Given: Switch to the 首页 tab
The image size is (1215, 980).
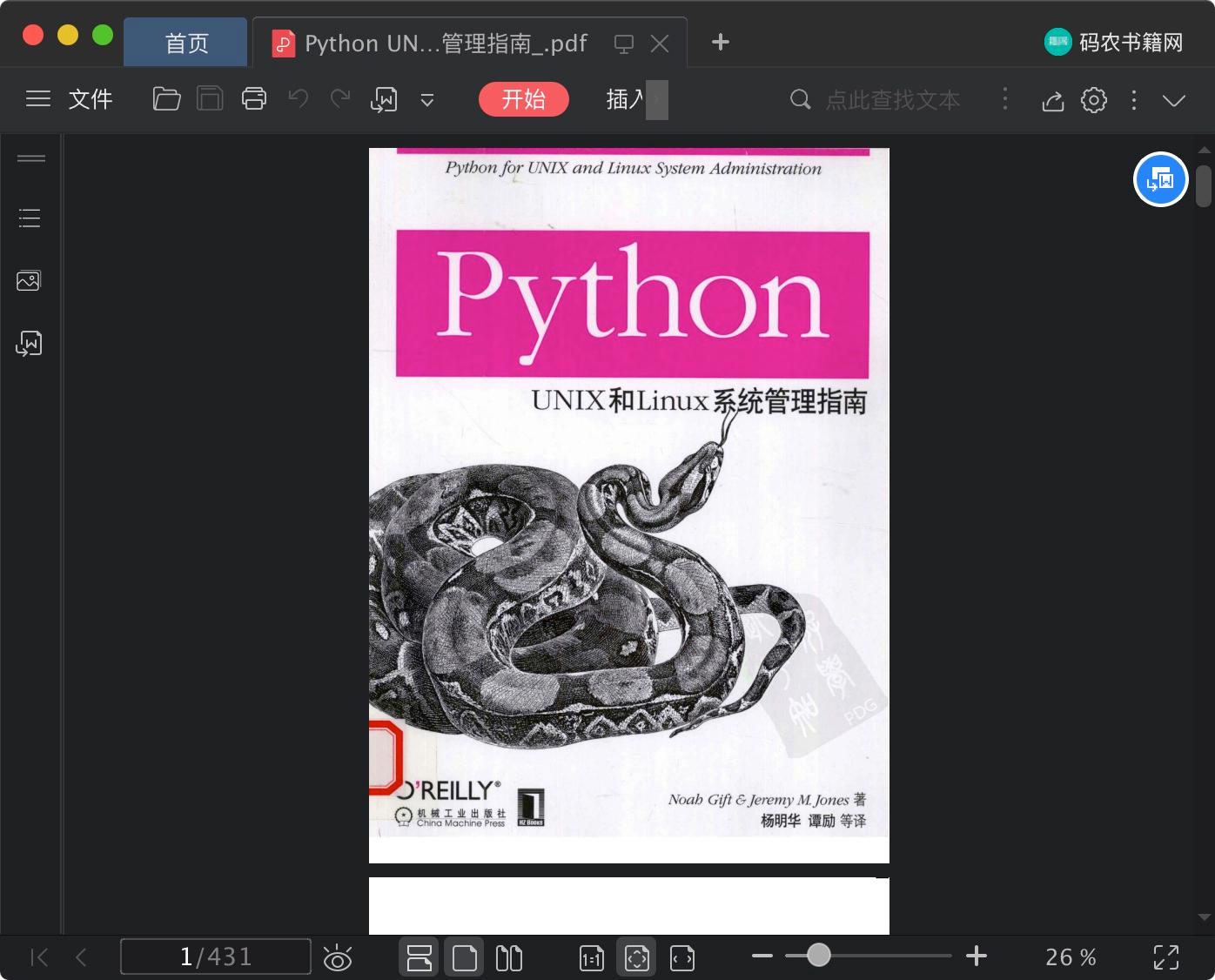Looking at the screenshot, I should [186, 43].
